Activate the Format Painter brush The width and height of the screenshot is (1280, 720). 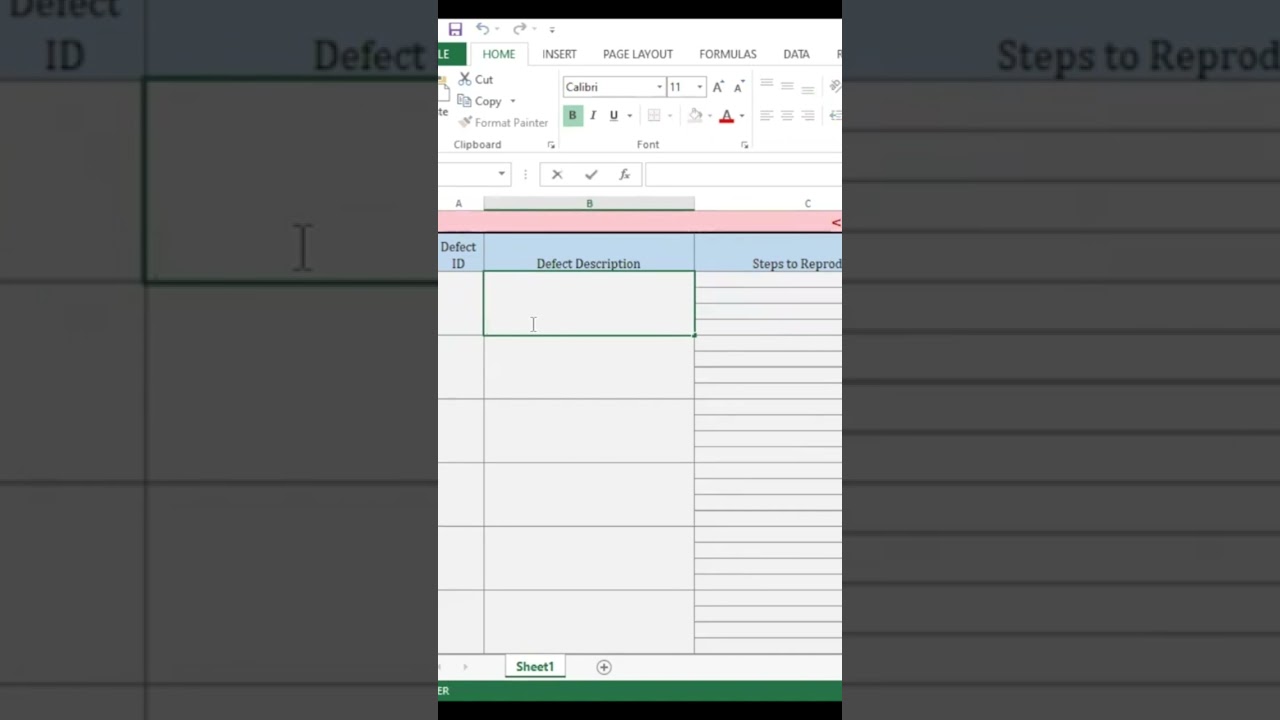pos(503,122)
